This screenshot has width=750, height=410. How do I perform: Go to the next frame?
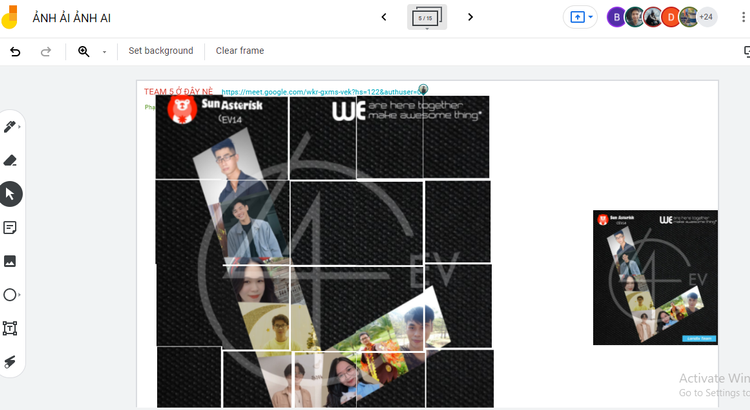[x=470, y=17]
